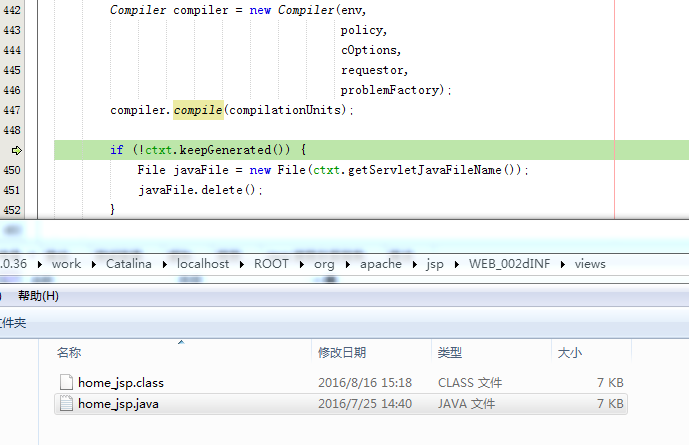Navigate to WEB_002dINF folder in breadcrumb
Image resolution: width=689 pixels, height=445 pixels.
(509, 264)
